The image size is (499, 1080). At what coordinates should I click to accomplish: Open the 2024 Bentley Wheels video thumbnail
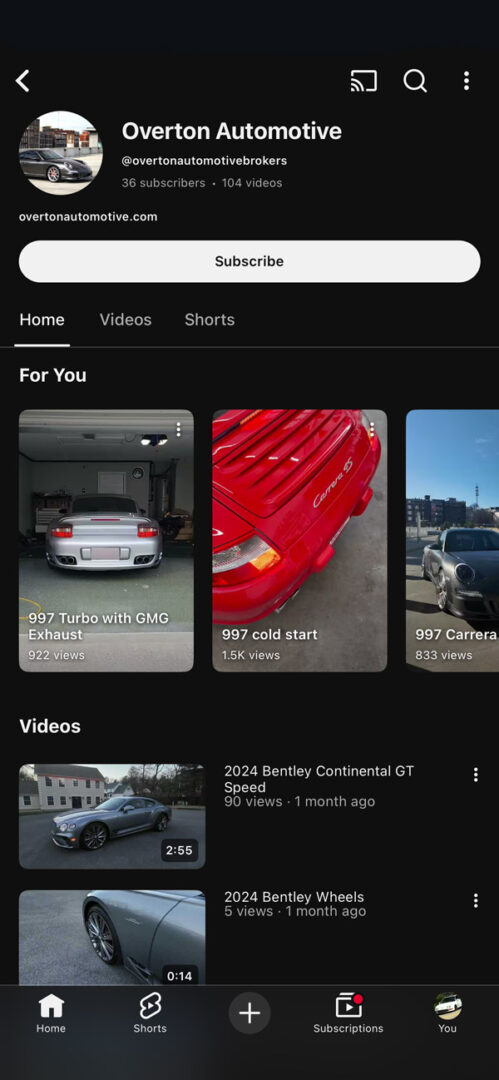(112, 937)
